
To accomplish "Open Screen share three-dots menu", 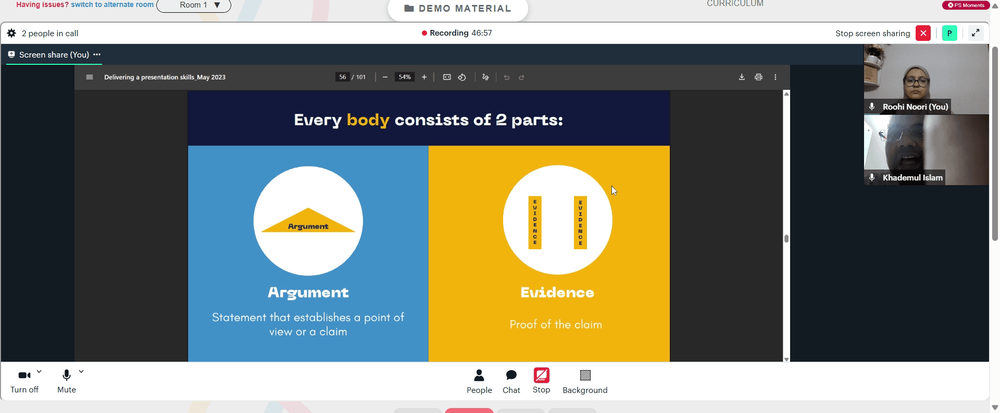I will click(x=97, y=55).
